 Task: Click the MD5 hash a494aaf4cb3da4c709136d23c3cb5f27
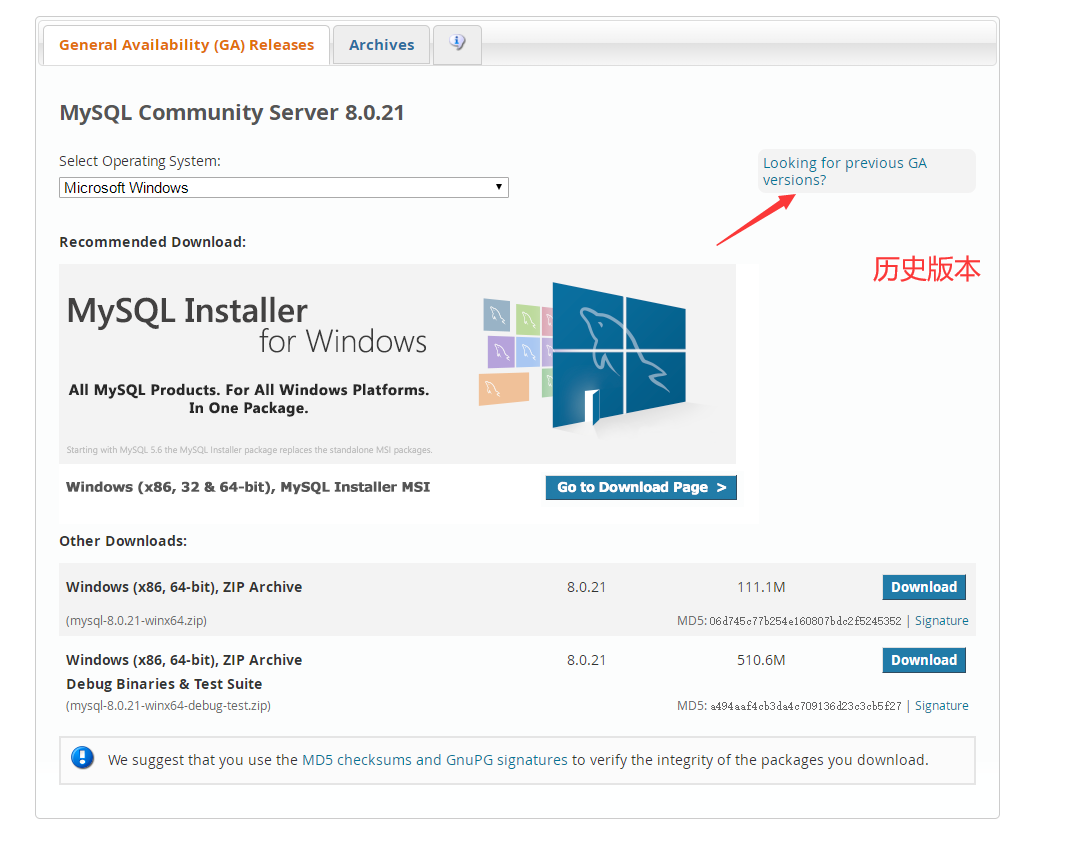pos(806,706)
